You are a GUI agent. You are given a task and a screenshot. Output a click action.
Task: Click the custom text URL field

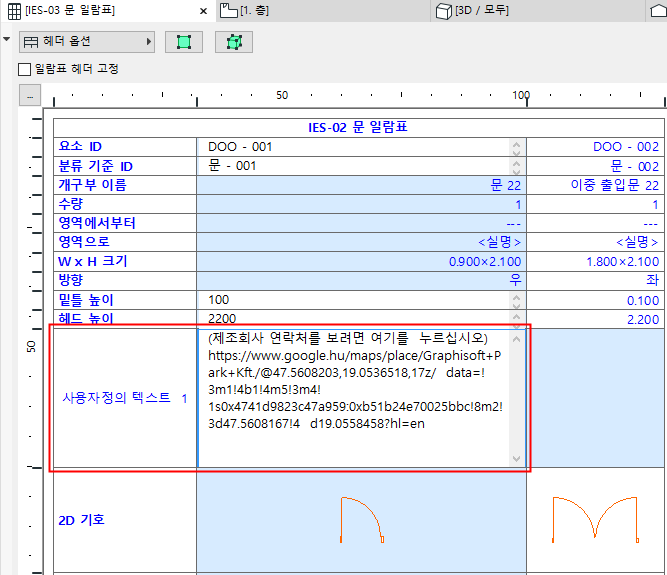coord(354,398)
